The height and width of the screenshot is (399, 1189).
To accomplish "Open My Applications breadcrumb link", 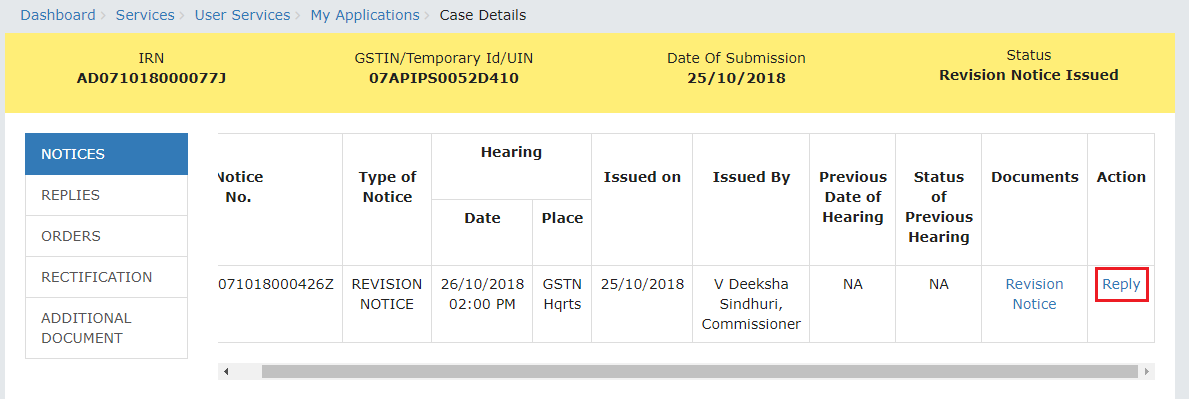I will [365, 15].
